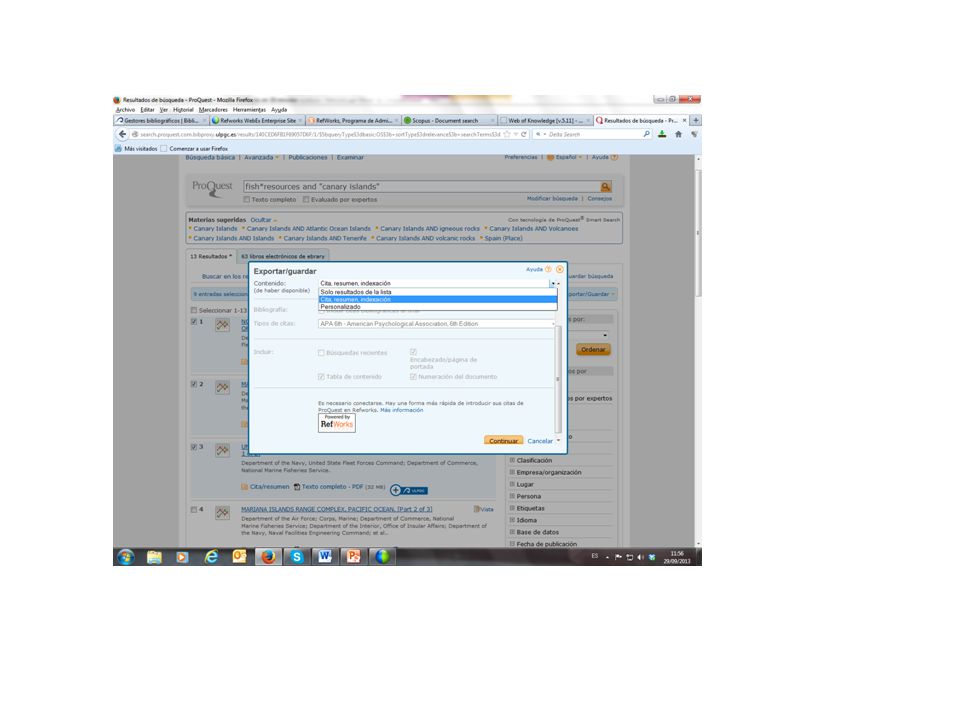The height and width of the screenshot is (720, 960).
Task: Uncheck result 3 checkbox
Action: tap(194, 447)
